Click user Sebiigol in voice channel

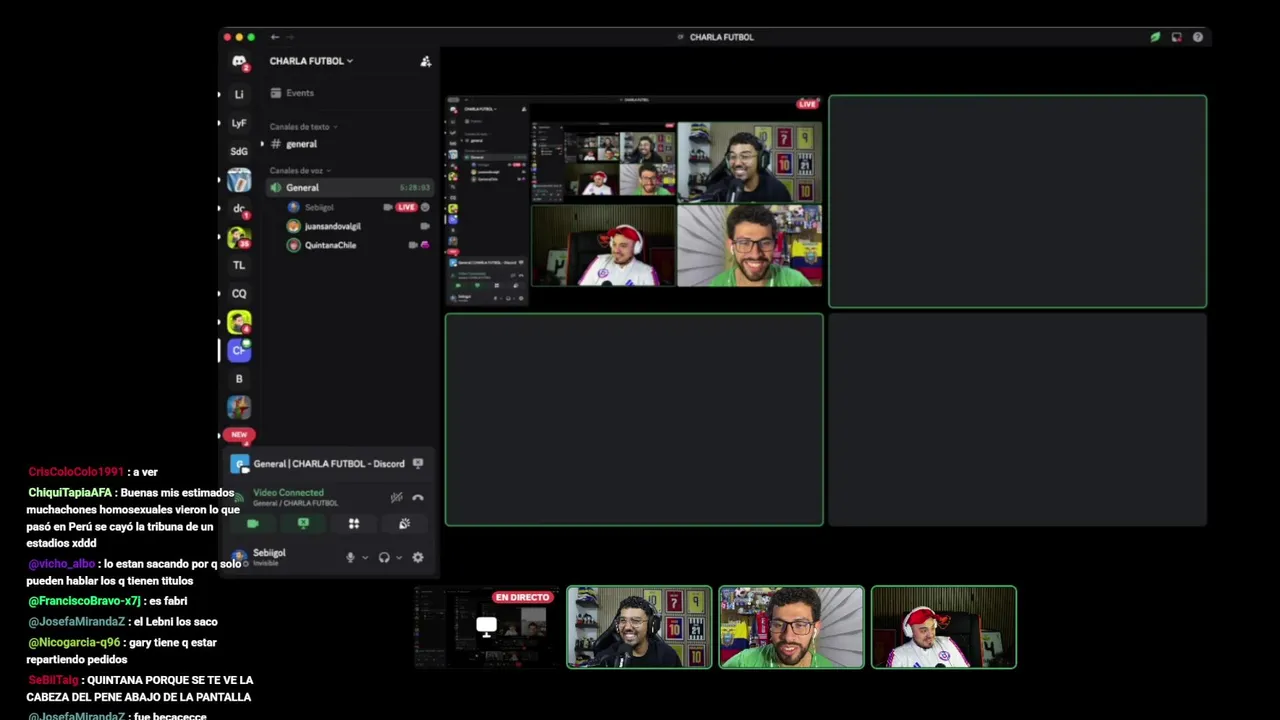(x=319, y=207)
